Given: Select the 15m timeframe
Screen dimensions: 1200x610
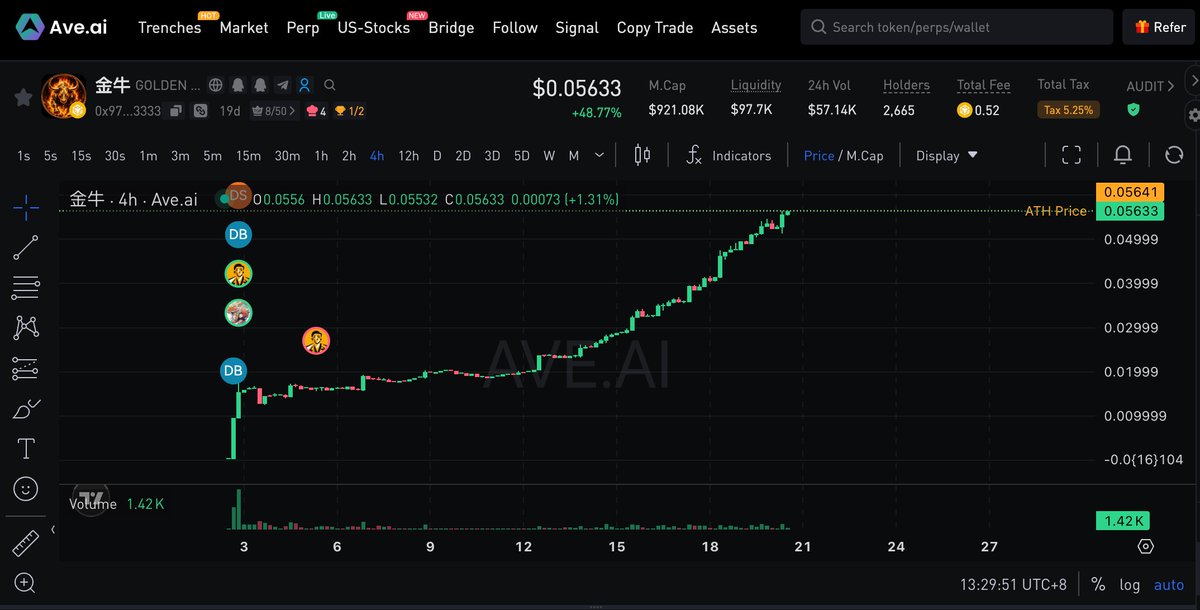Looking at the screenshot, I should coord(248,156).
